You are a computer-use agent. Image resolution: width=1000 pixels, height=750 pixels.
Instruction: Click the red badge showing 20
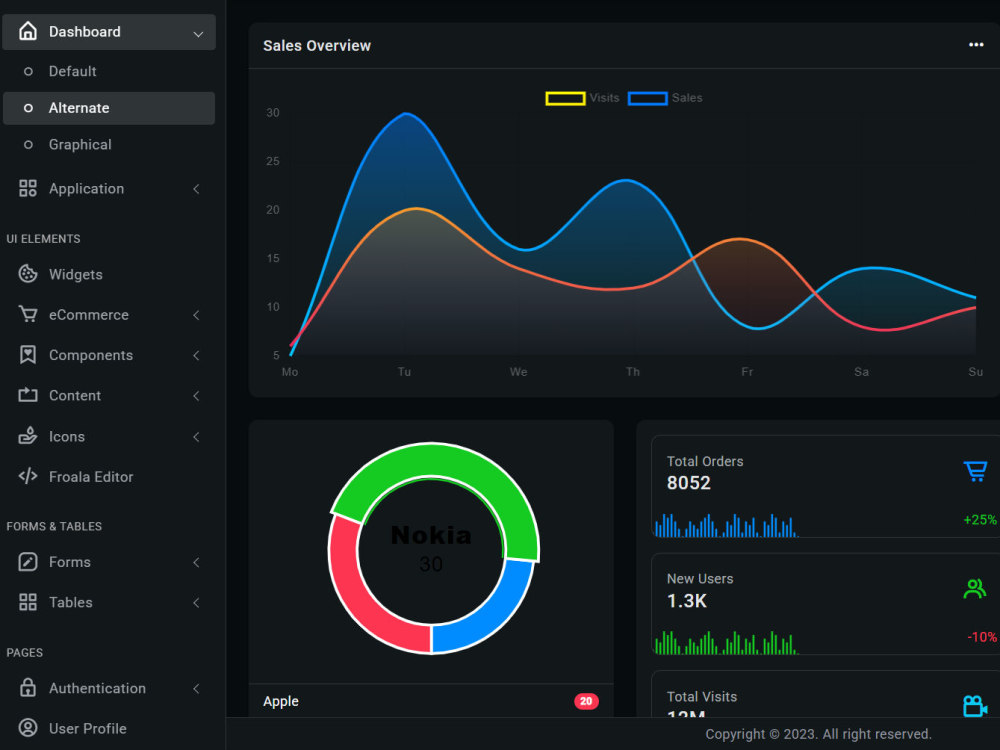pyautogui.click(x=586, y=701)
